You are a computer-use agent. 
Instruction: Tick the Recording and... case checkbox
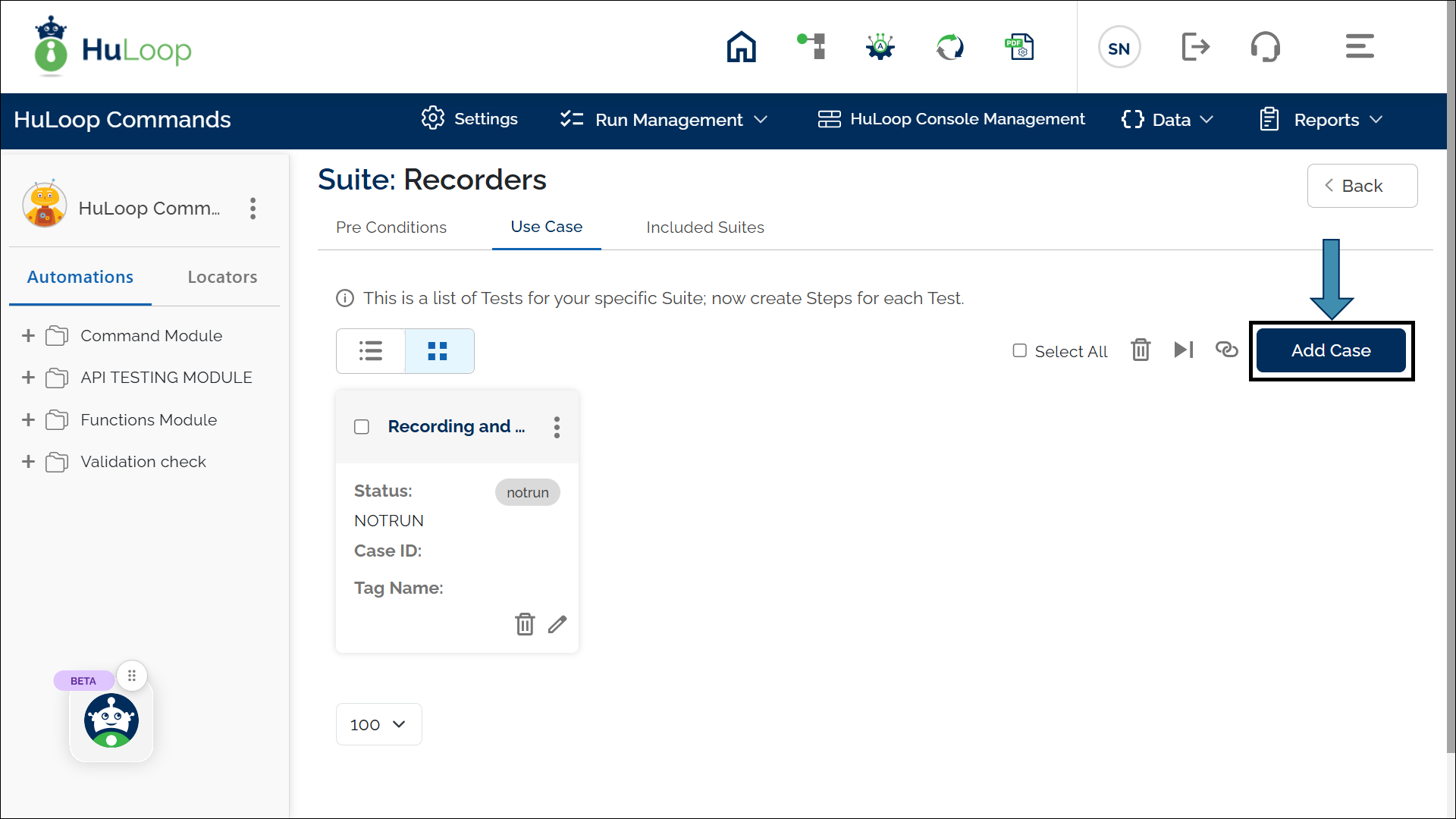click(362, 427)
